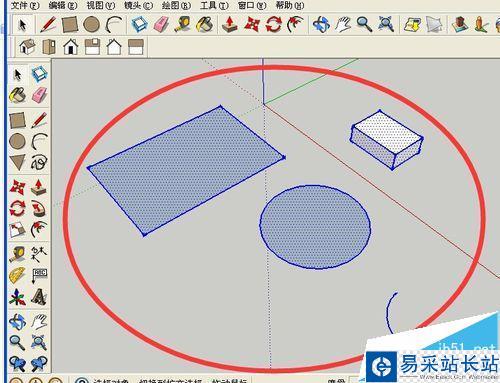Select the arrow Select tool in top toolbar
The image size is (500, 383).
(x=22, y=25)
